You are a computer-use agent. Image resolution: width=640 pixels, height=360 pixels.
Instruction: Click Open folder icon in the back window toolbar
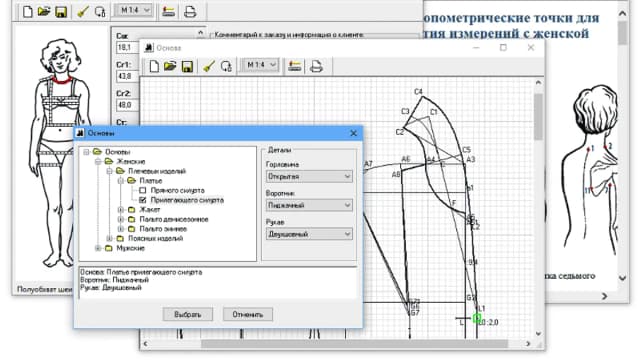pyautogui.click(x=44, y=11)
